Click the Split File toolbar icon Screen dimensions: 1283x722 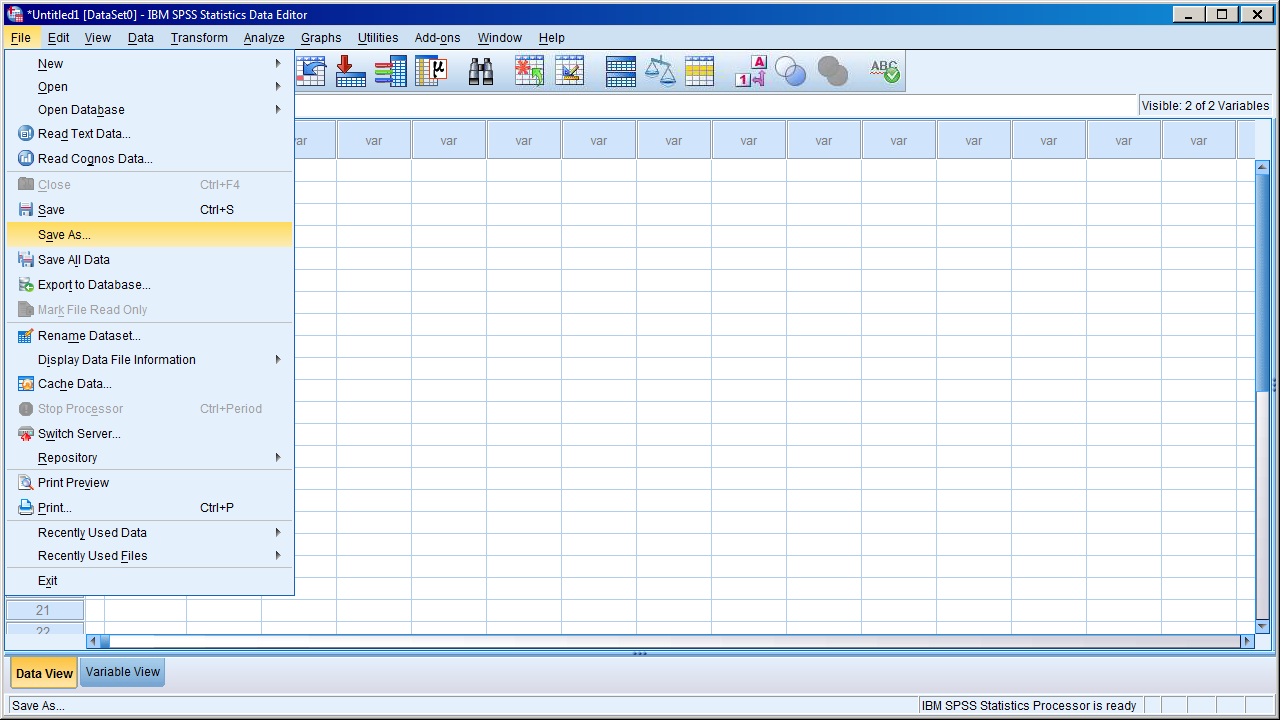coord(620,71)
